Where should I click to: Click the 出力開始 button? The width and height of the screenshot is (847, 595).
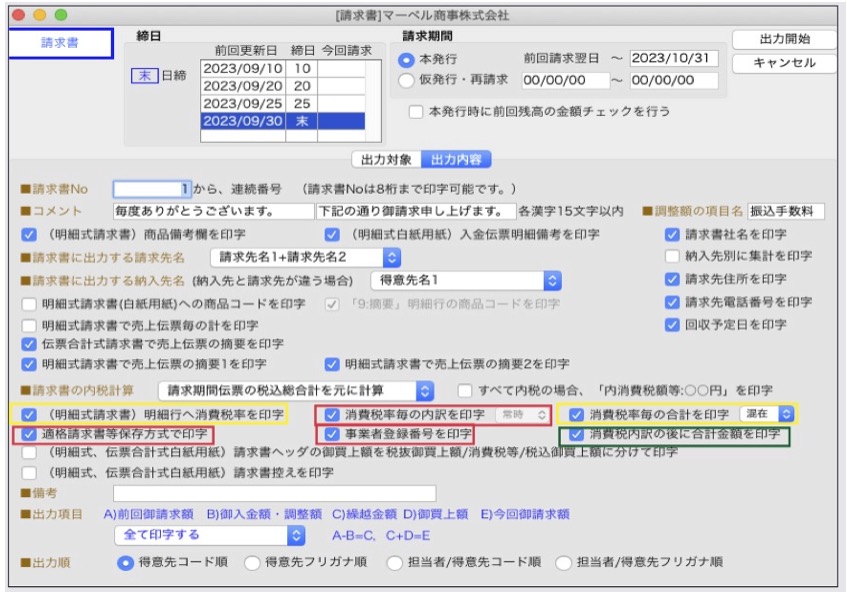tap(784, 39)
